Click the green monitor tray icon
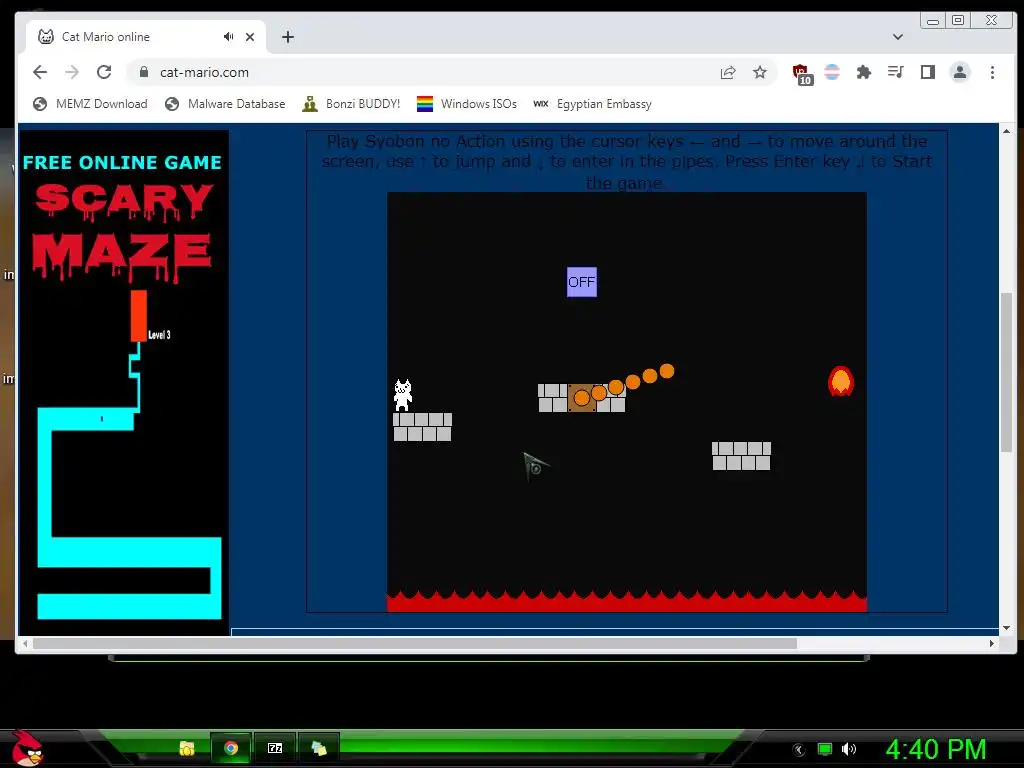Viewport: 1024px width, 768px height. [825, 749]
